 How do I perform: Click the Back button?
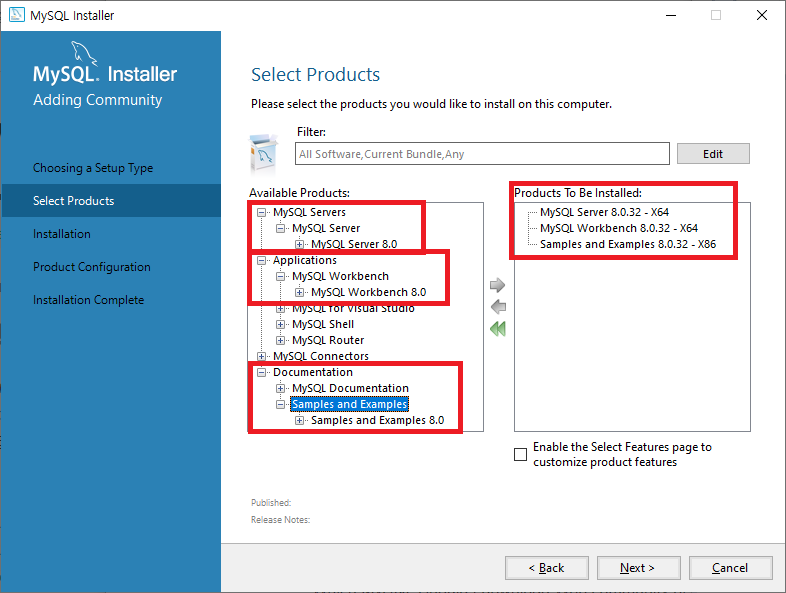(546, 568)
